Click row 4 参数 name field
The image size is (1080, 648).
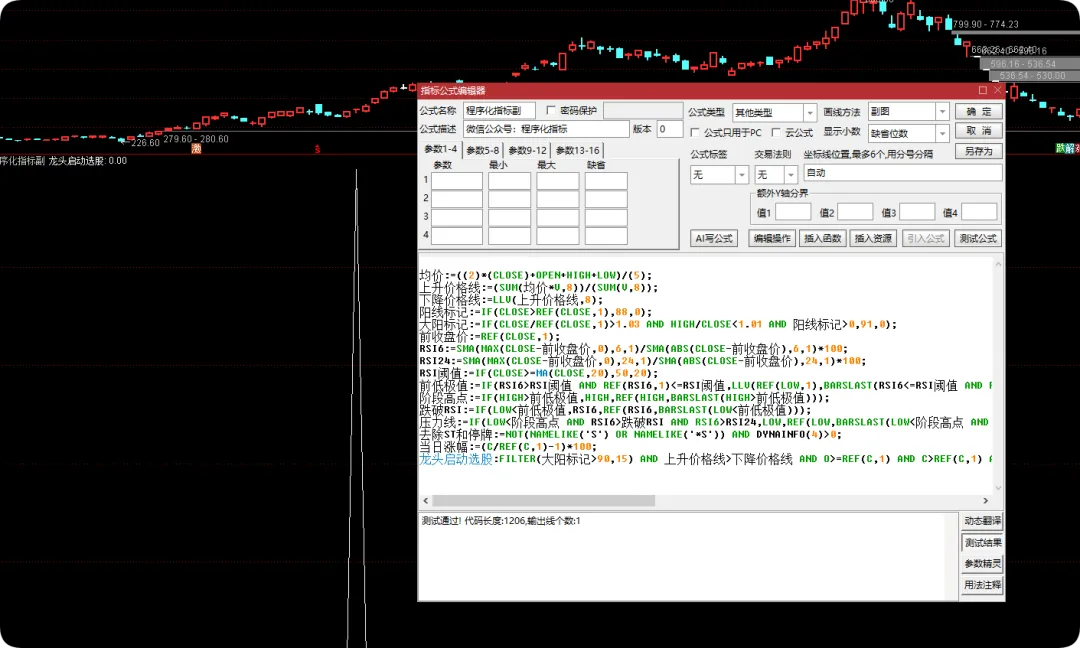[457, 236]
